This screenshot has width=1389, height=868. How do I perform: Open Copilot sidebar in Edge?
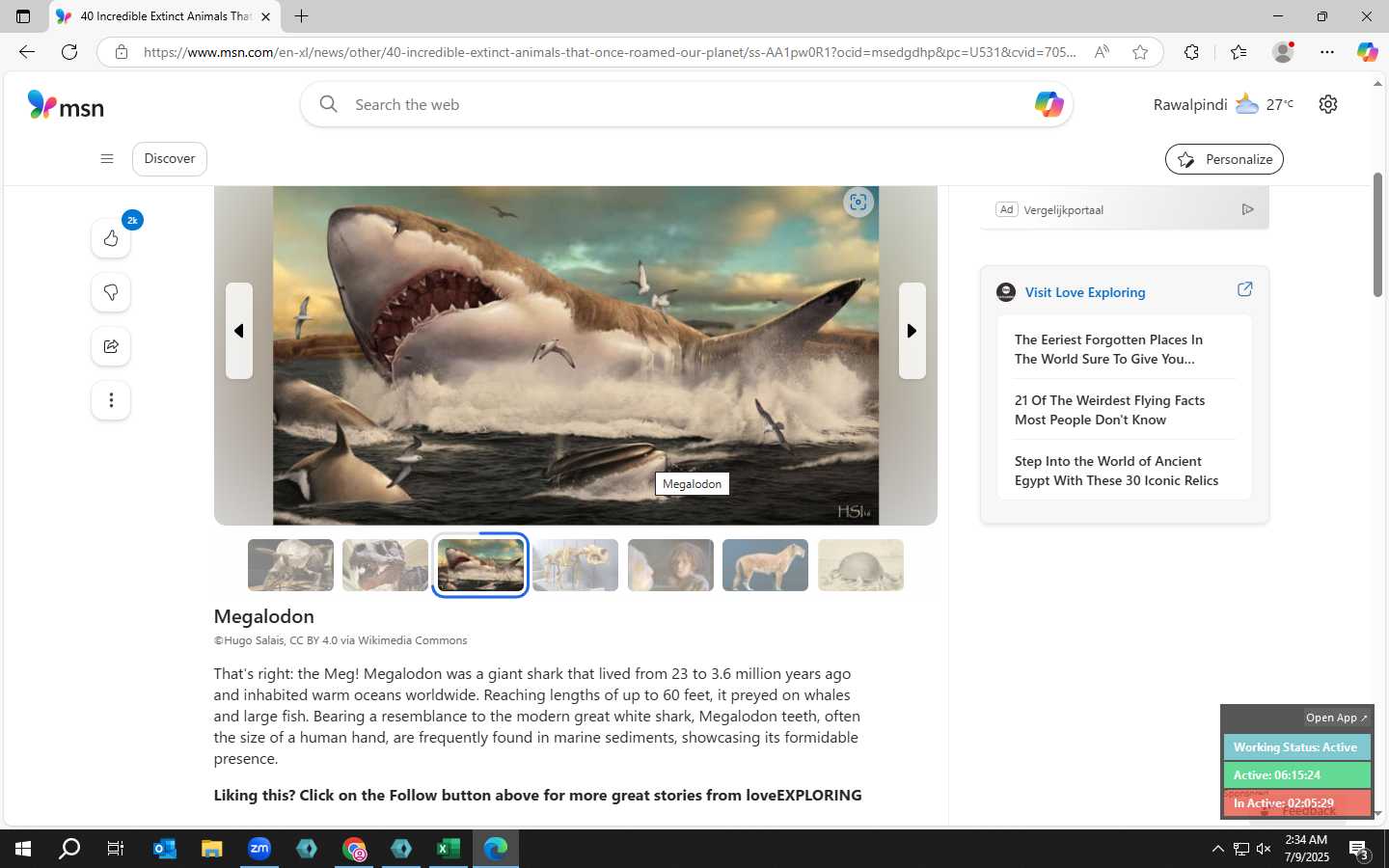click(1367, 52)
